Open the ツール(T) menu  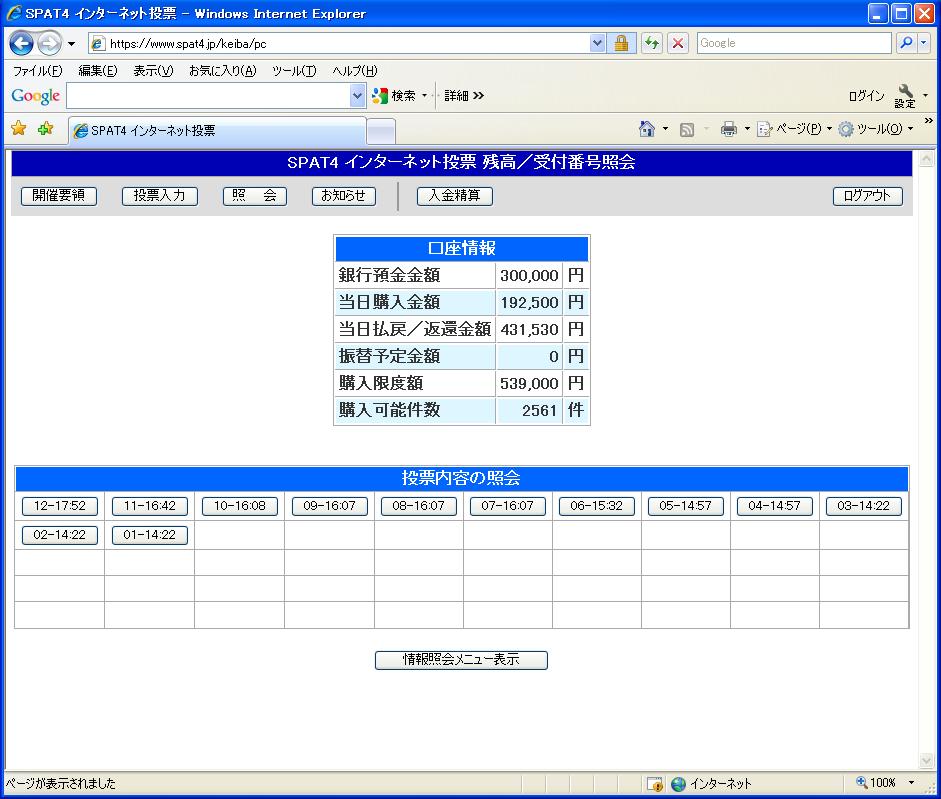[x=294, y=71]
